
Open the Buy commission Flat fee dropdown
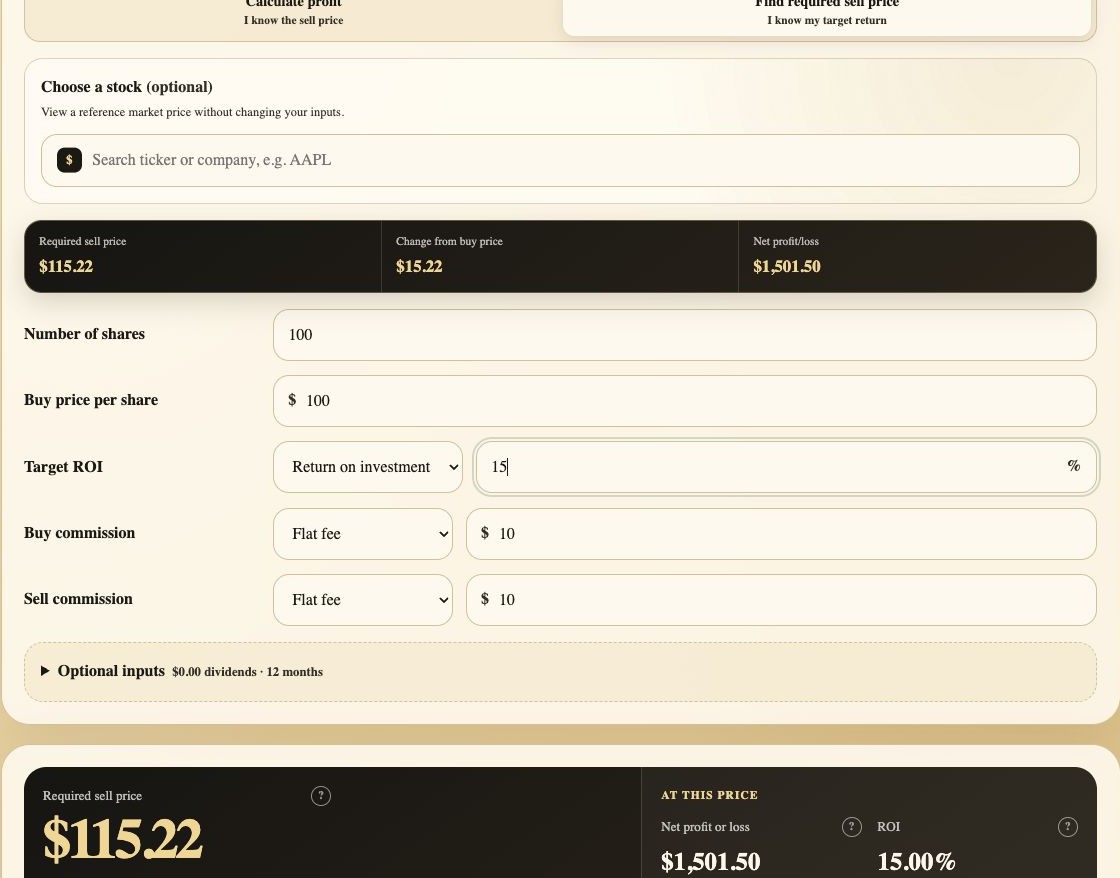click(363, 534)
